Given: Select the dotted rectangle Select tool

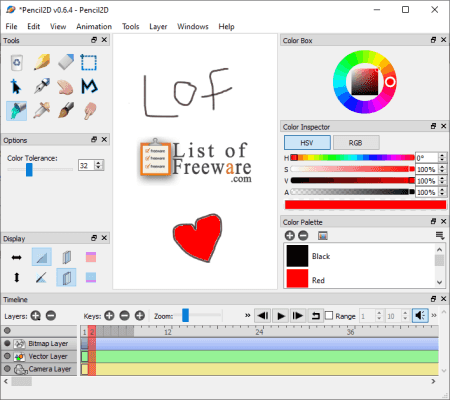Looking at the screenshot, I should tap(89, 62).
